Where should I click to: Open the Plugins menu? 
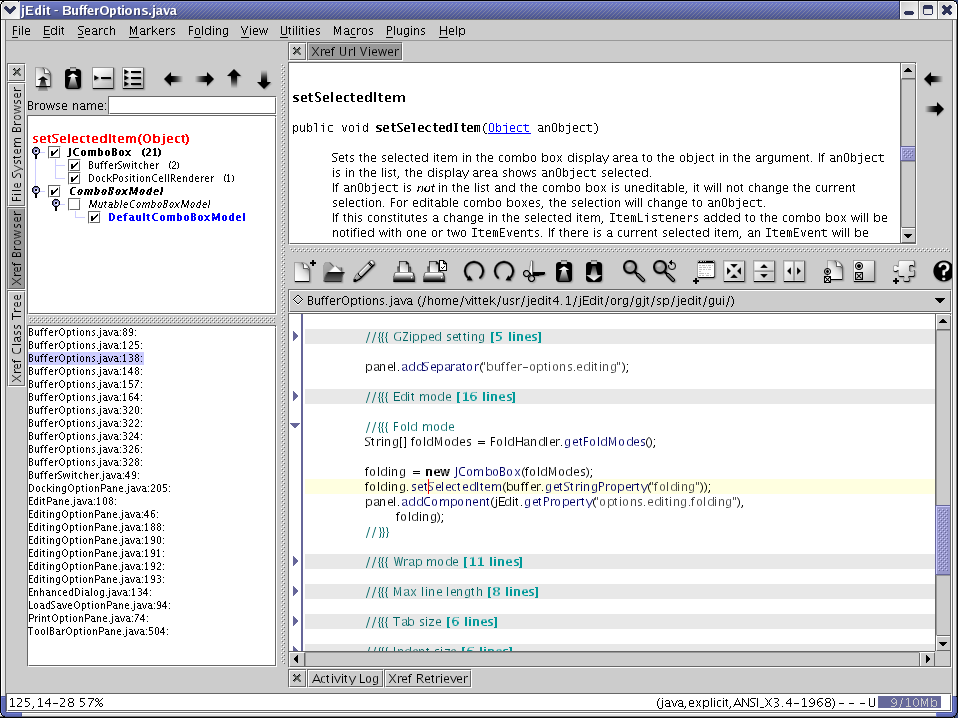pyautogui.click(x=406, y=31)
